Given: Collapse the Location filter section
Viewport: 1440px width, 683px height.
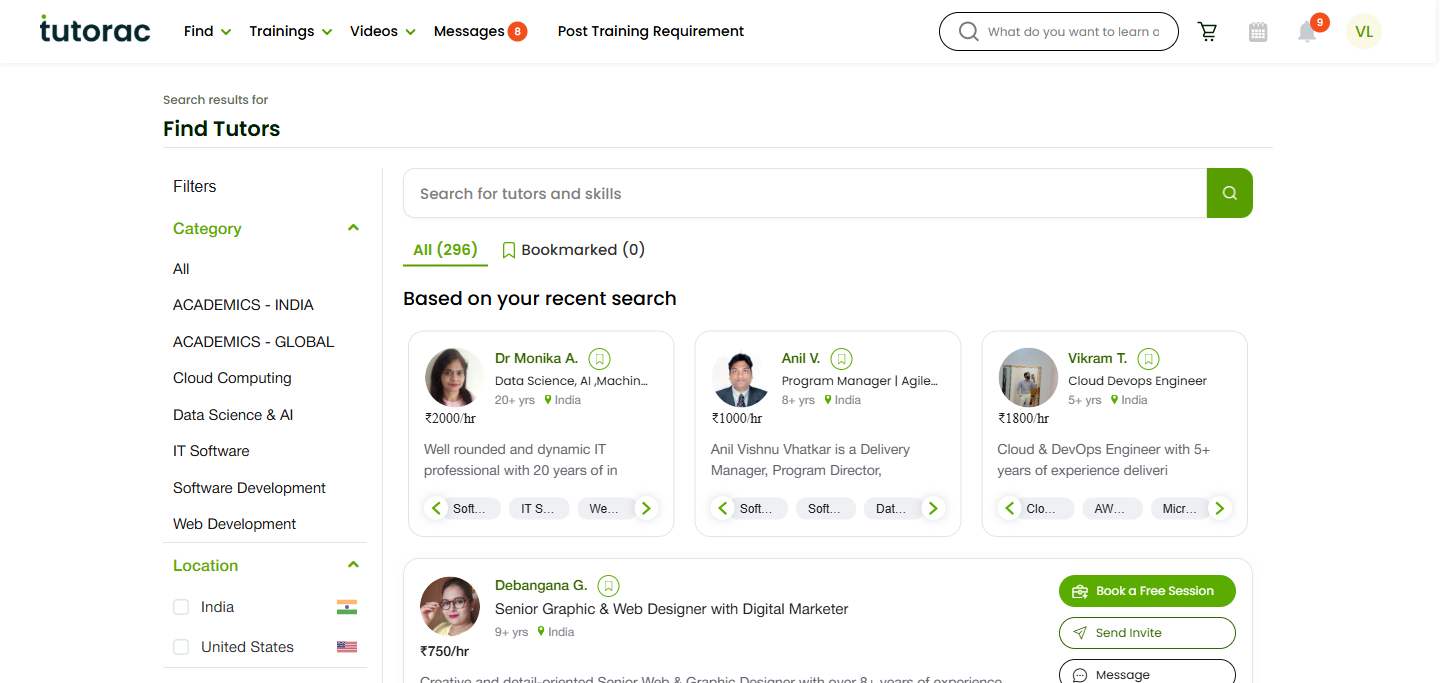Looking at the screenshot, I should coord(353,565).
